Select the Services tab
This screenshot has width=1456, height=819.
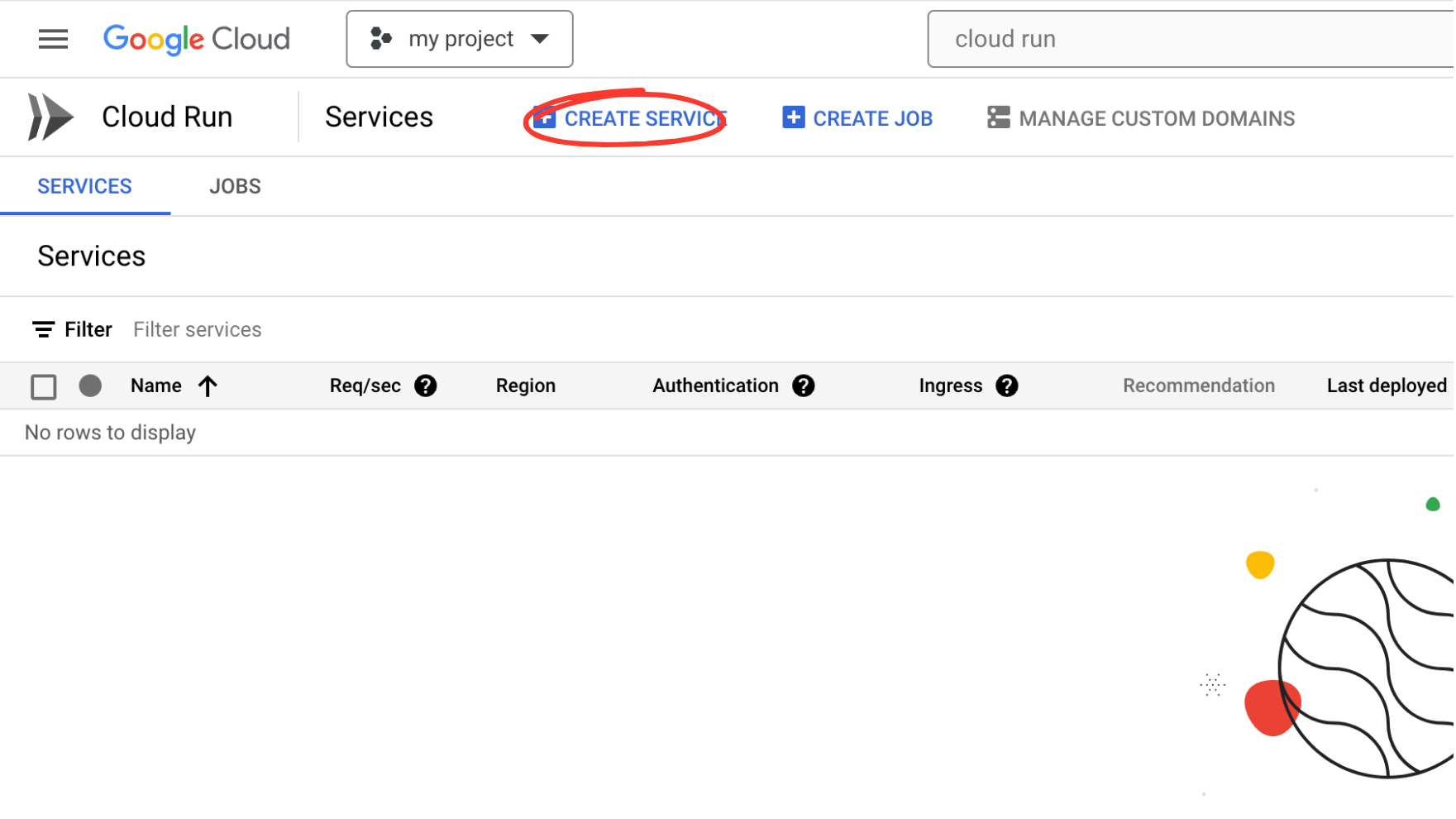tap(84, 185)
